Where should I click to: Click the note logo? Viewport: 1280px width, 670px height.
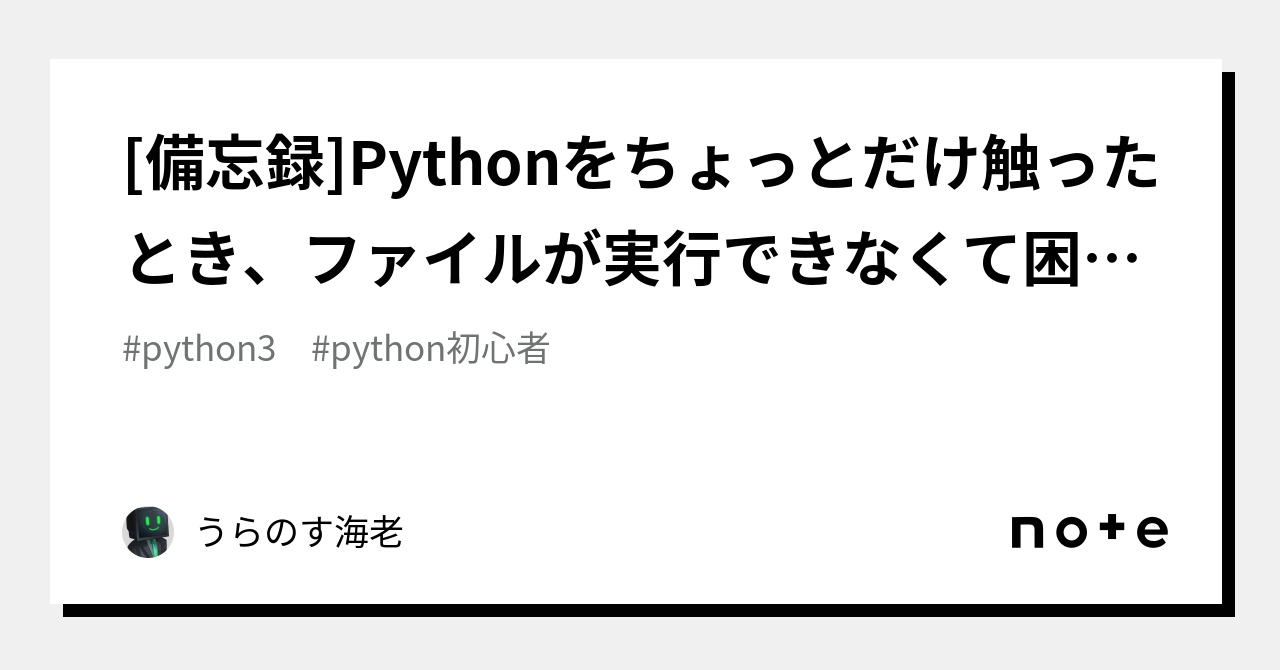pyautogui.click(x=1089, y=531)
